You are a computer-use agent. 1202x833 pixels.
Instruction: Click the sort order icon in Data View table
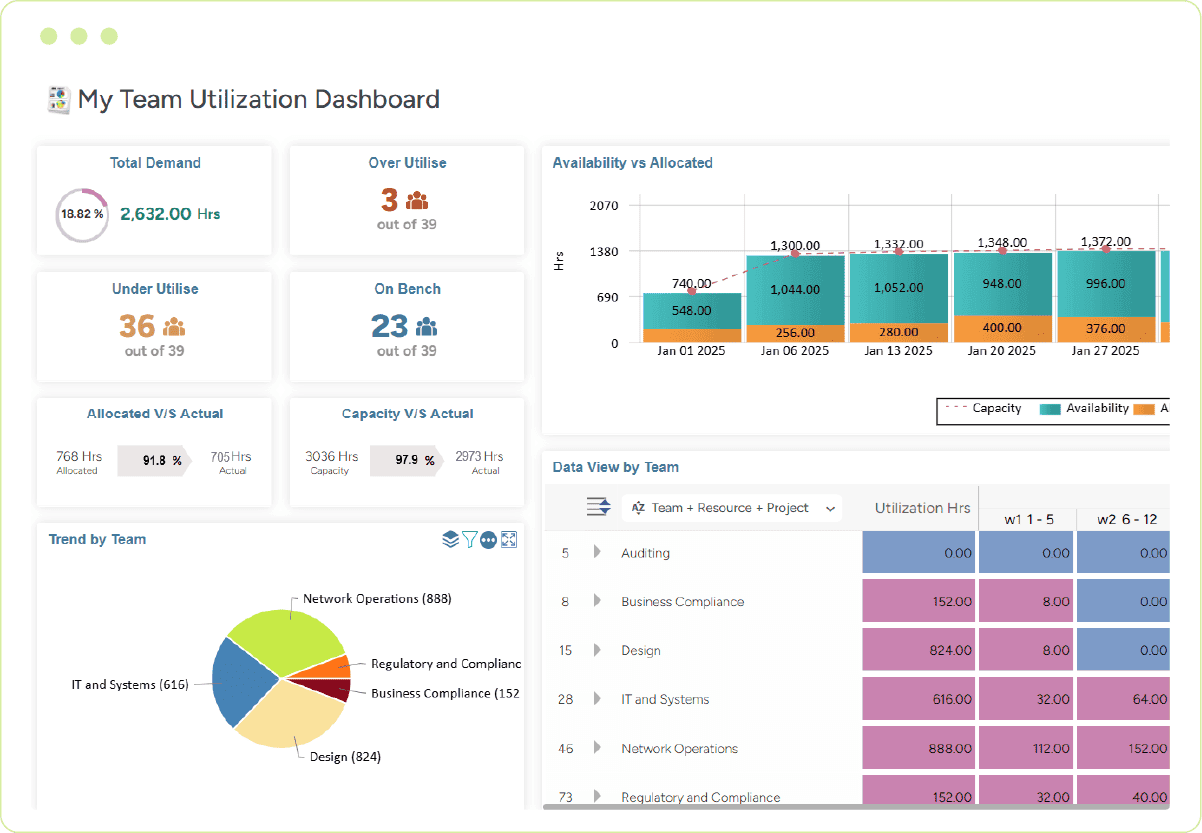coord(598,507)
